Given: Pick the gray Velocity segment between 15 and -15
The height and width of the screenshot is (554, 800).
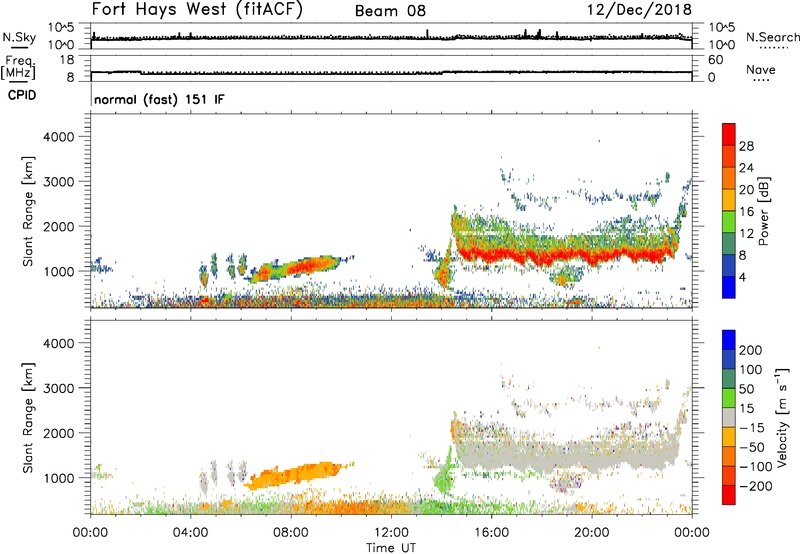Looking at the screenshot, I should click(x=729, y=417).
